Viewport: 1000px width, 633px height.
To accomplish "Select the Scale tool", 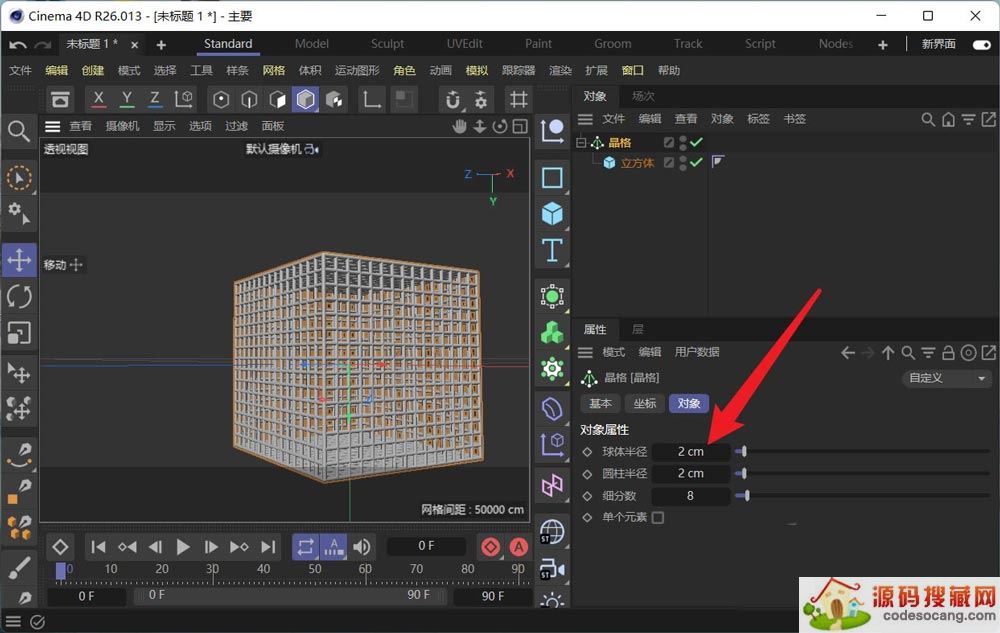I will pyautogui.click(x=19, y=333).
